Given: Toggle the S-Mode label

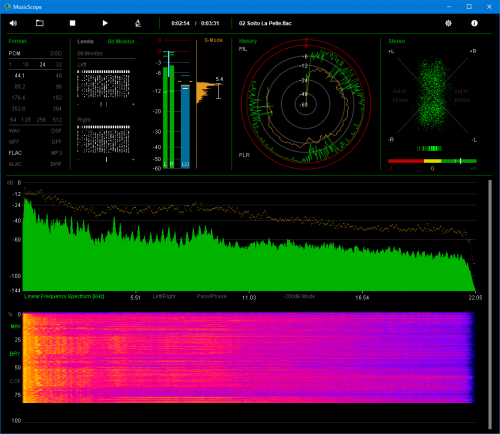Looking at the screenshot, I should click(x=213, y=40).
